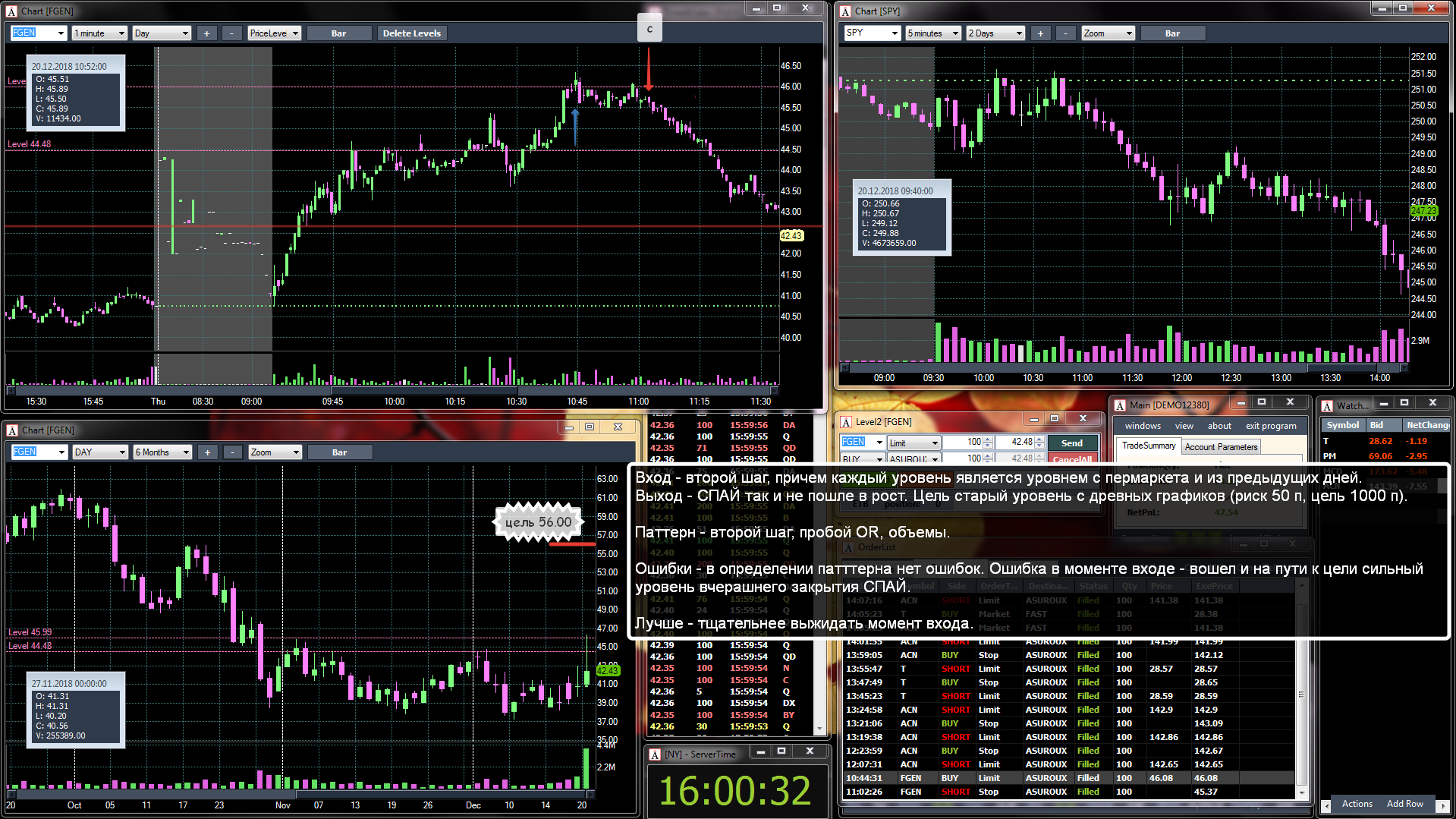Click the Bar button in SPY chart
1456x819 pixels.
pos(1172,33)
